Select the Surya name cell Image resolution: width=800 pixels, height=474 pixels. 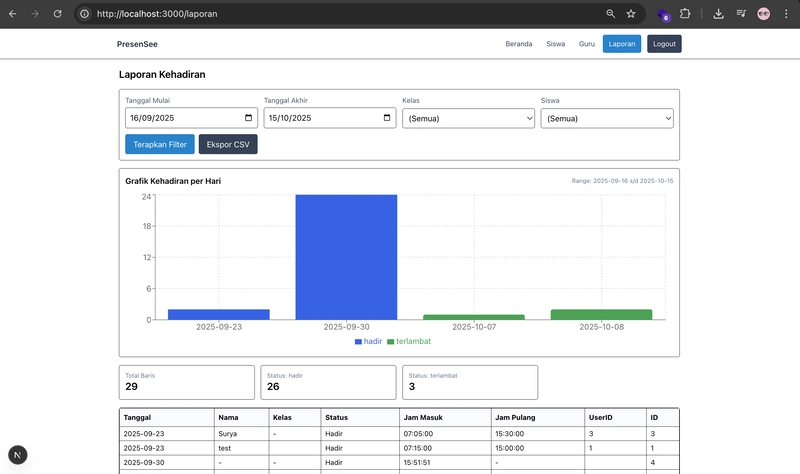241,434
